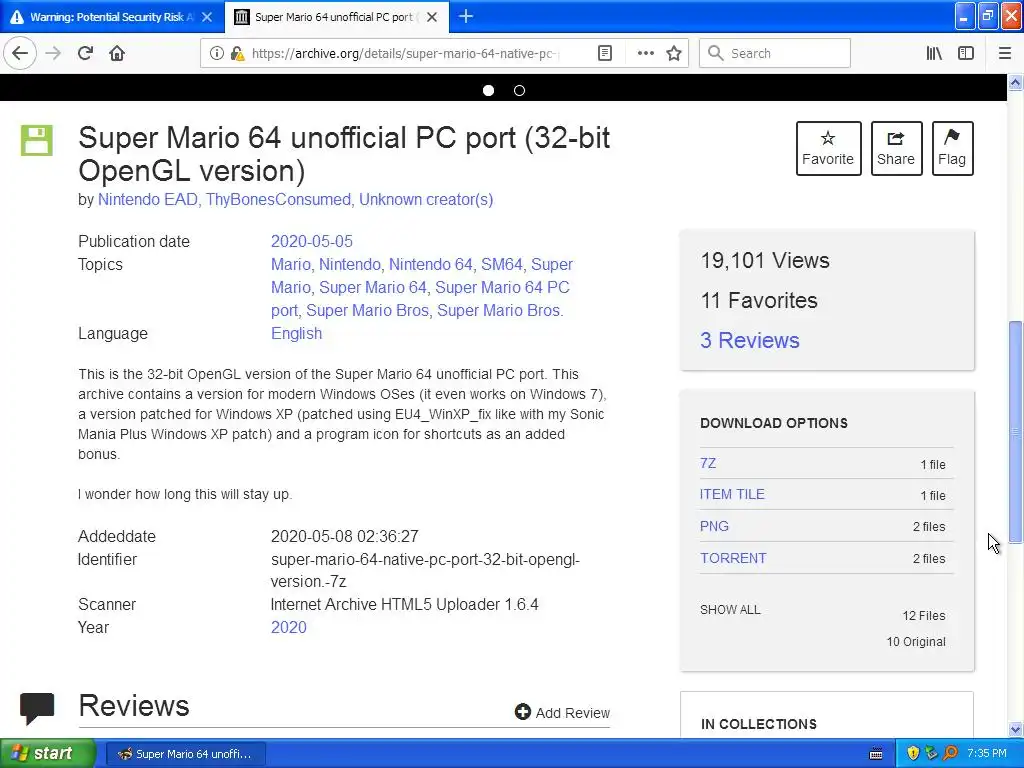The image size is (1024, 768).
Task: Click the archive.org URL address field
Action: point(405,54)
